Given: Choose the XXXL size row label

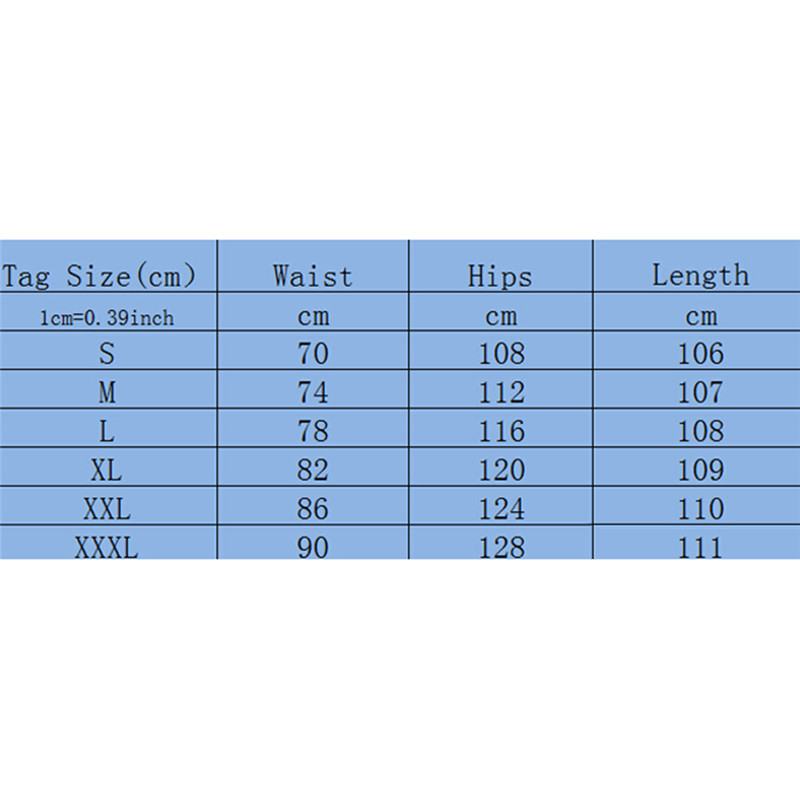Looking at the screenshot, I should pyautogui.click(x=107, y=547).
